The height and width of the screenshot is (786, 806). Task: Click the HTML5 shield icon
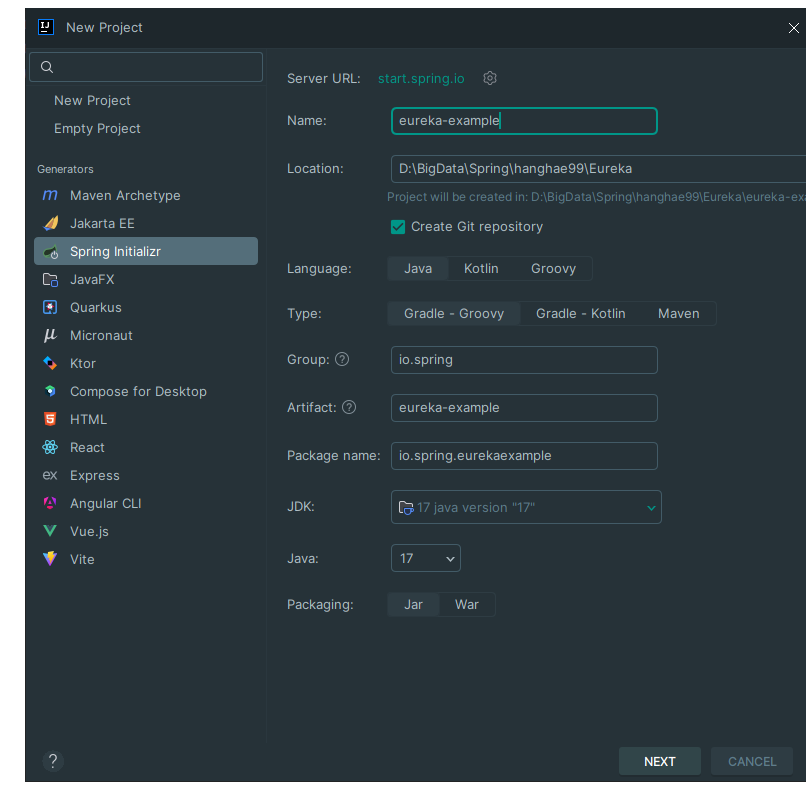50,419
